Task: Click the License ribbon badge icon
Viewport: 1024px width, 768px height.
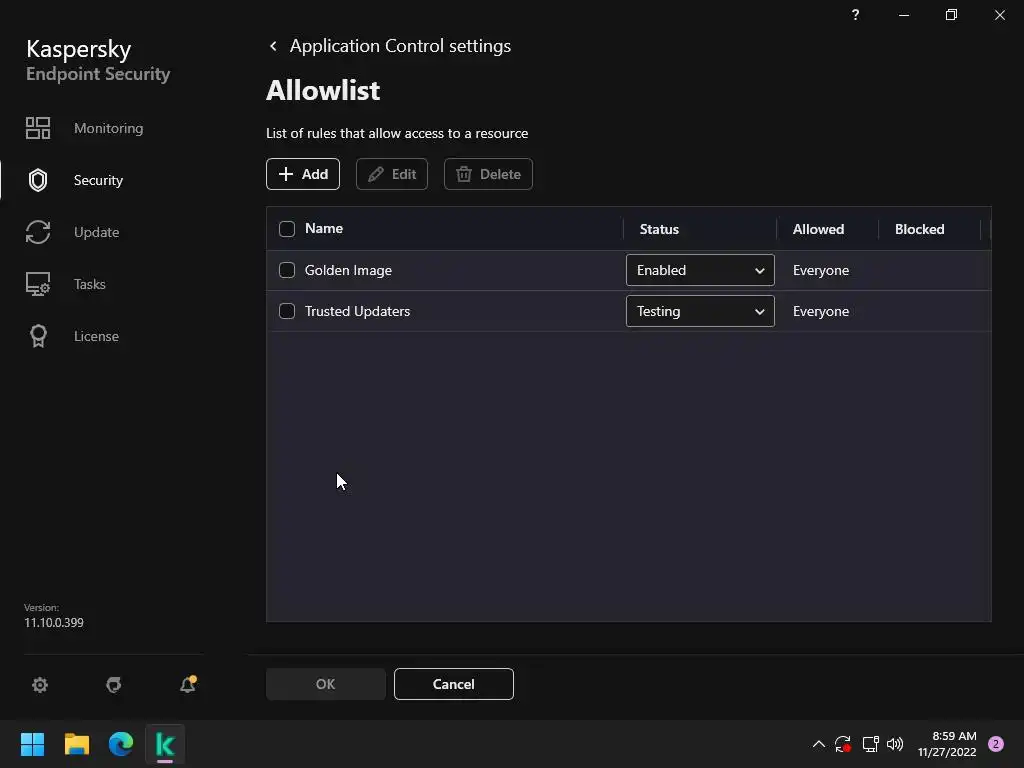Action: (38, 336)
